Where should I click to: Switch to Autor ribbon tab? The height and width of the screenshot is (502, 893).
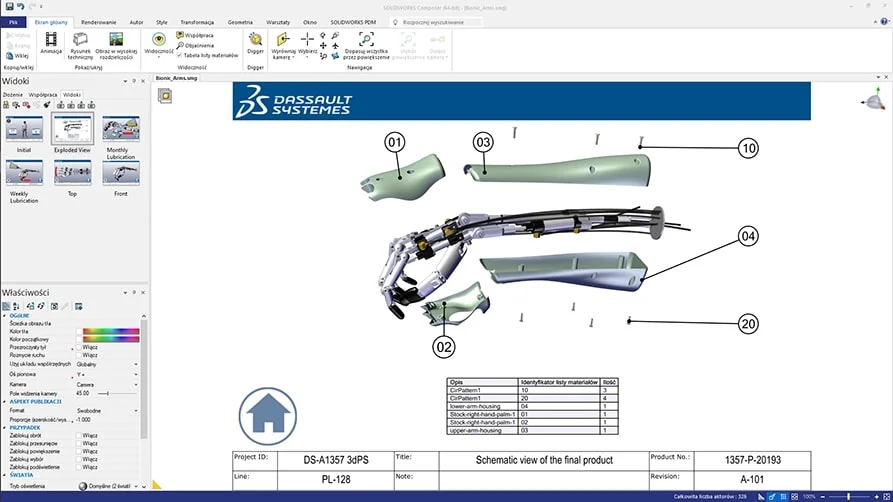pyautogui.click(x=137, y=22)
